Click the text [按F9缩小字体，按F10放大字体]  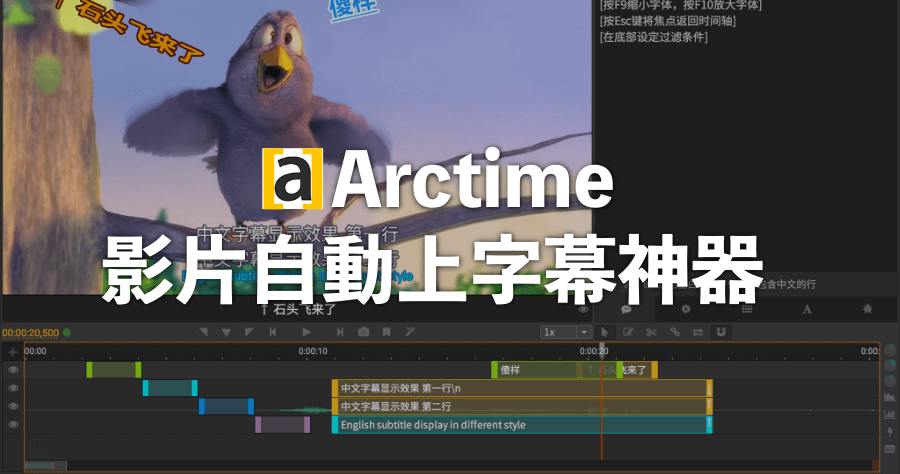(680, 6)
